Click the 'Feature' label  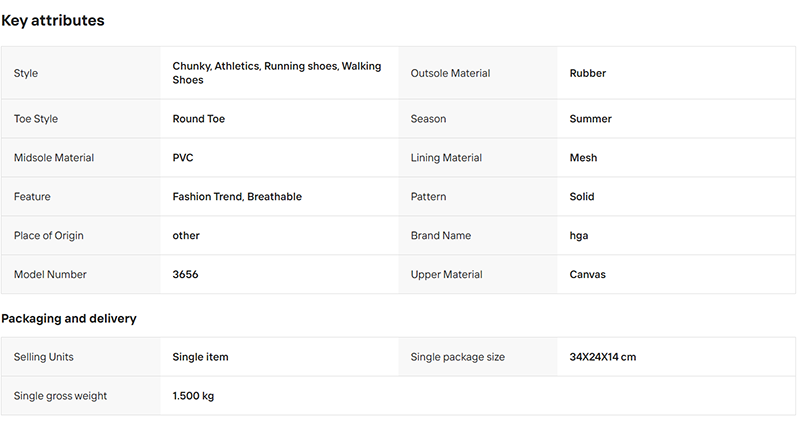[x=32, y=196]
